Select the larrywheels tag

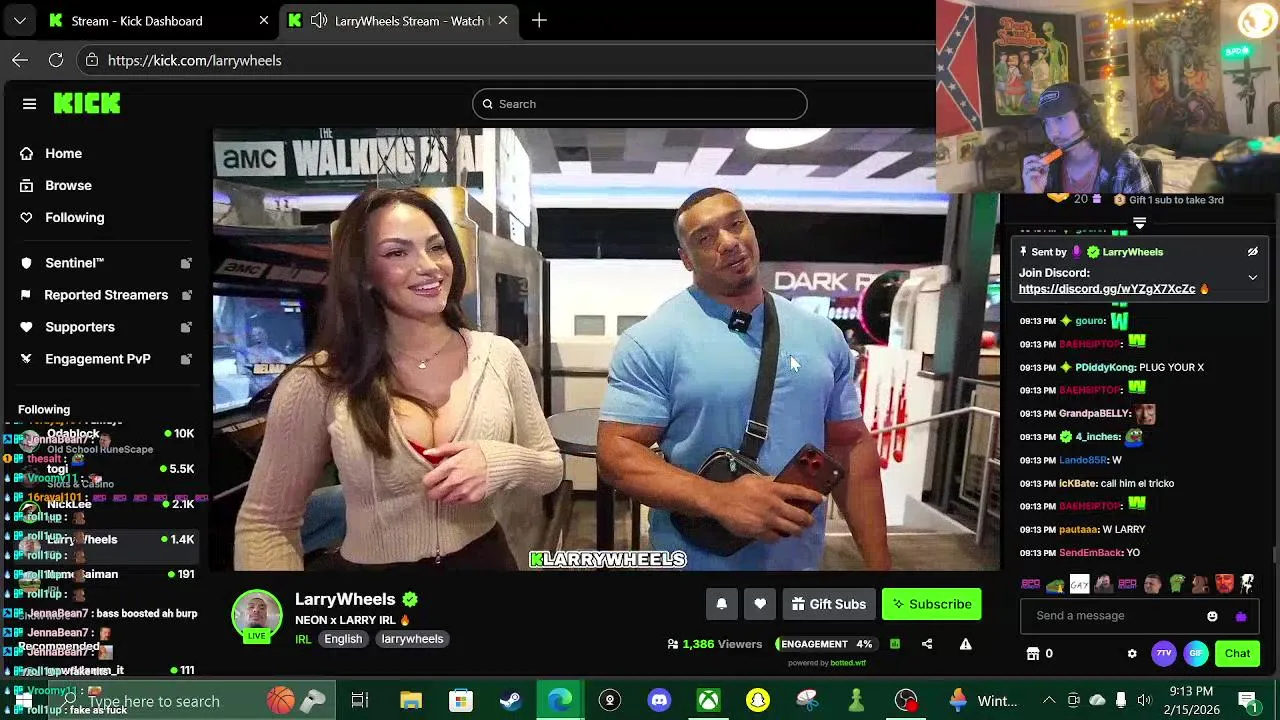coord(412,639)
